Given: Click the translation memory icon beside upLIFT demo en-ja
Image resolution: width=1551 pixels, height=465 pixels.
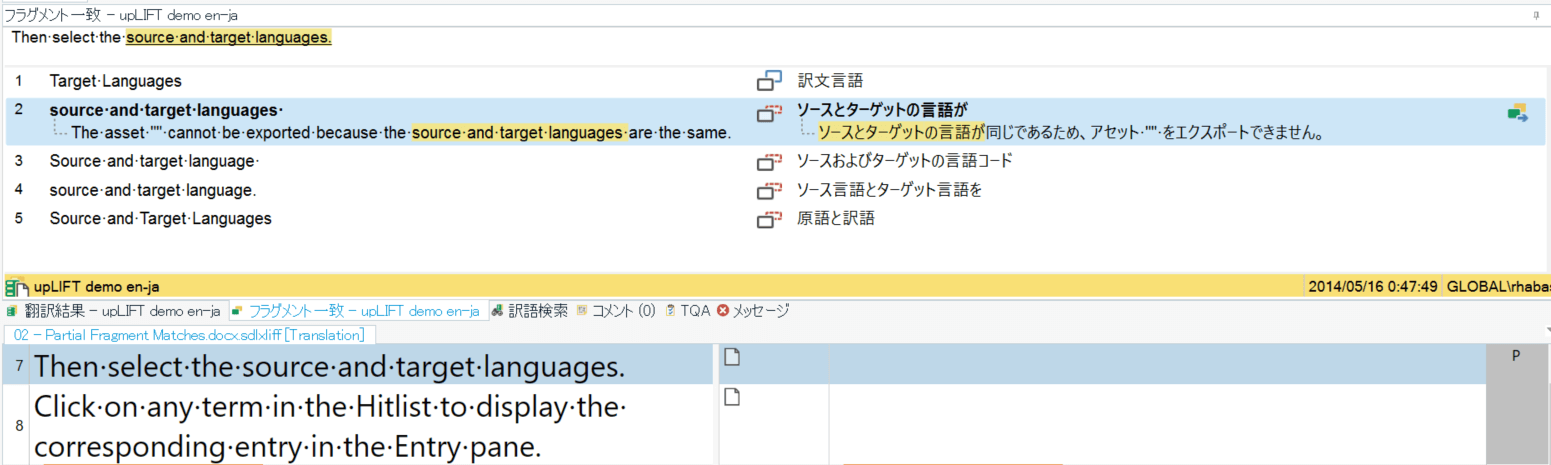Looking at the screenshot, I should click(x=17, y=287).
